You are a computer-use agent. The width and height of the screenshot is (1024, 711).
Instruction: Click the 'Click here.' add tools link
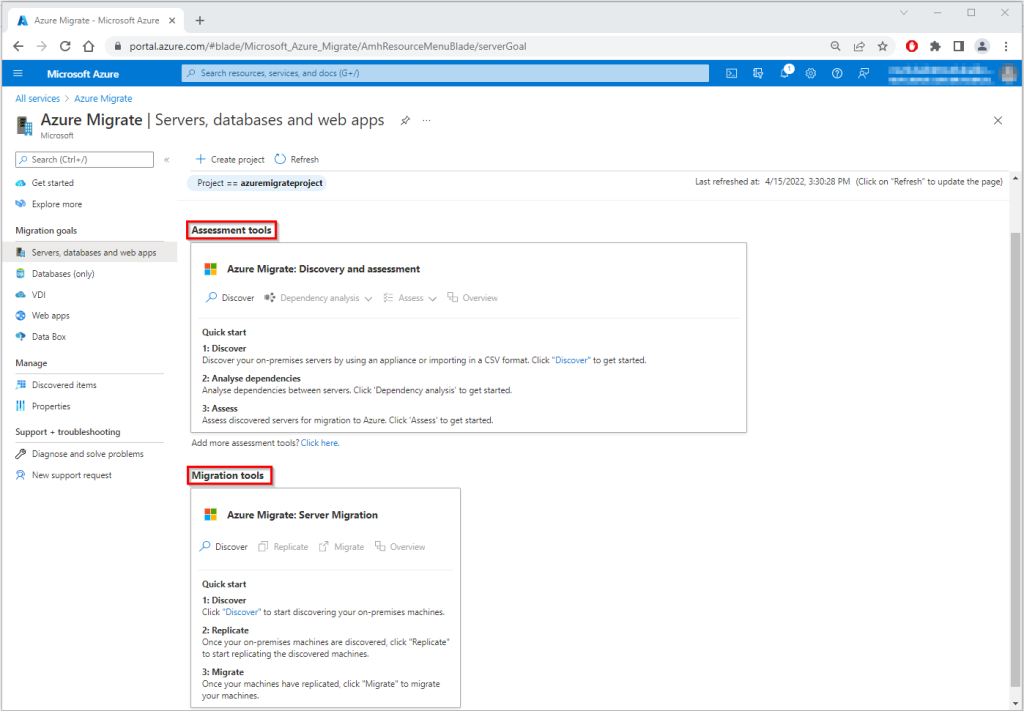[x=320, y=443]
